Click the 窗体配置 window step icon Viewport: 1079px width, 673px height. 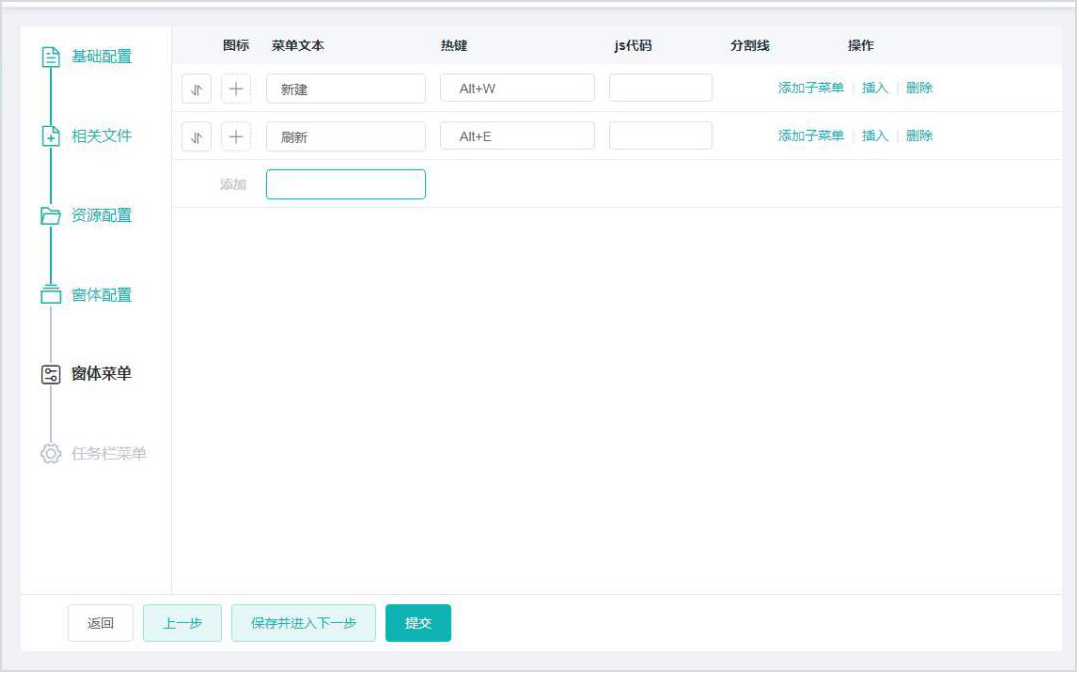(51, 295)
